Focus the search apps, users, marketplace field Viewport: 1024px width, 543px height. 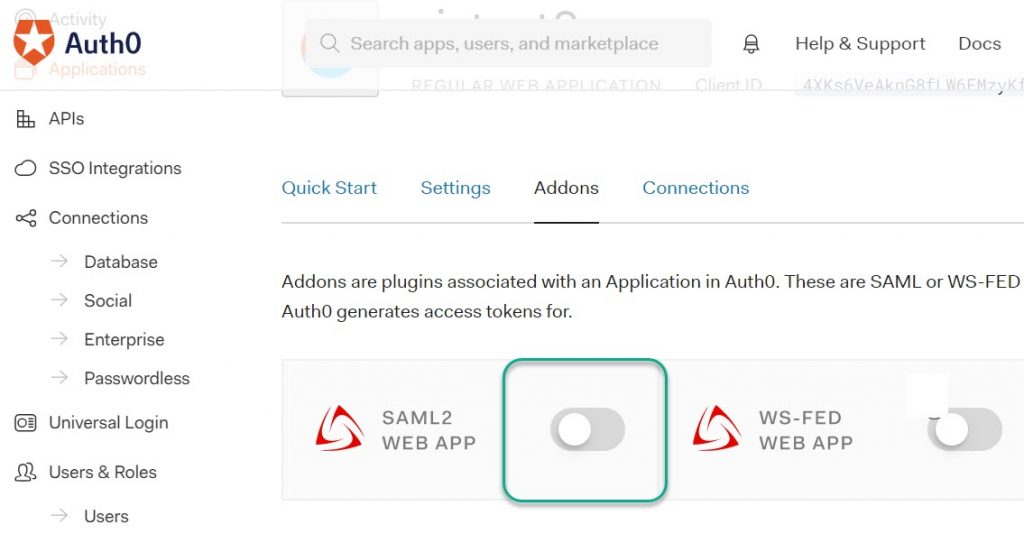click(509, 43)
